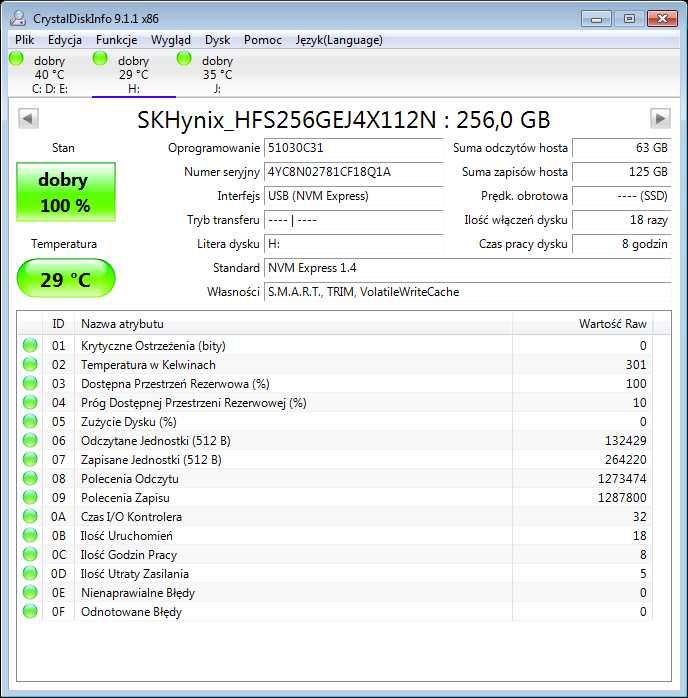Click green status circle for H: disk

coord(100,58)
